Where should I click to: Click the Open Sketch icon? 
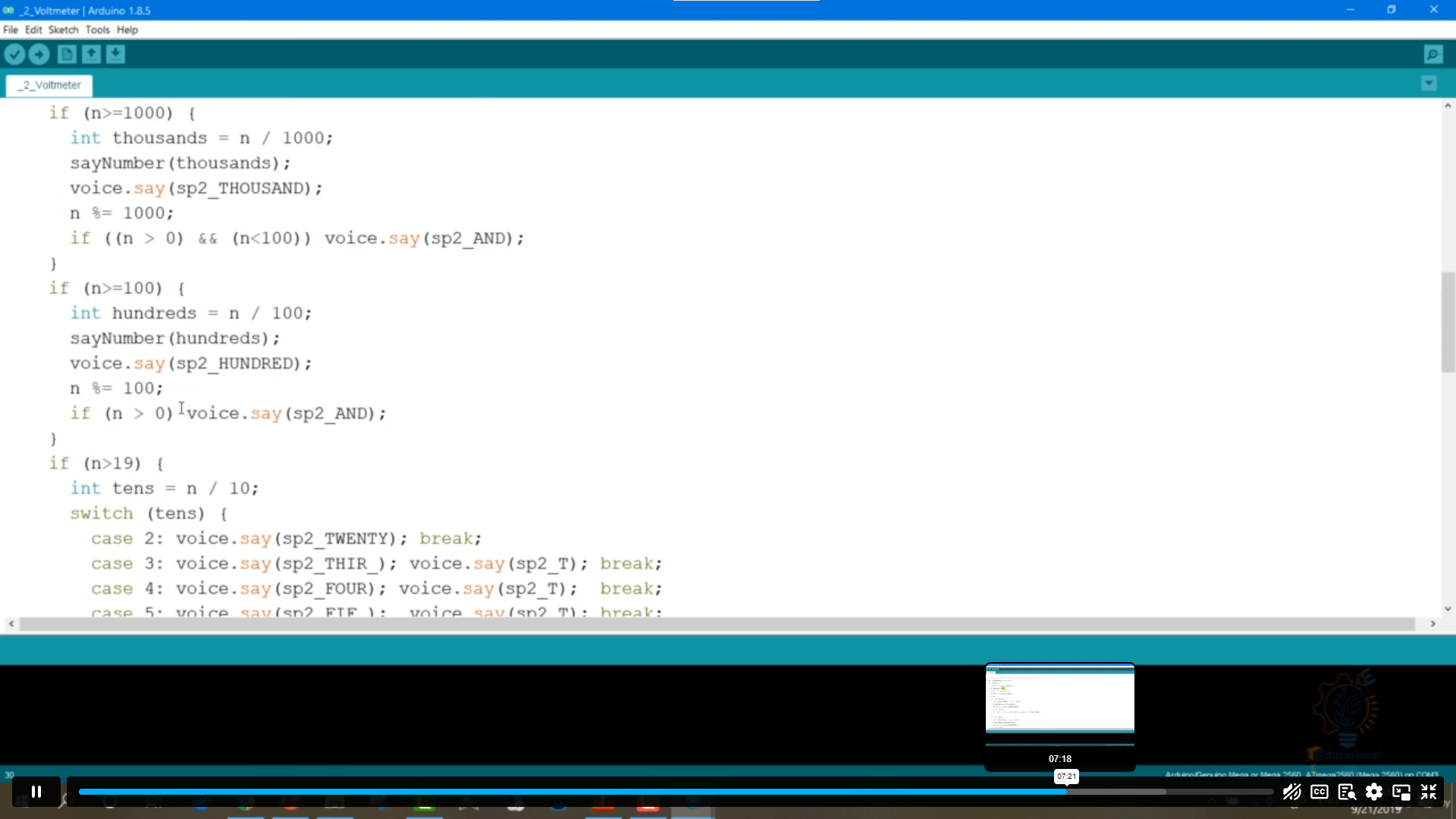[91, 54]
